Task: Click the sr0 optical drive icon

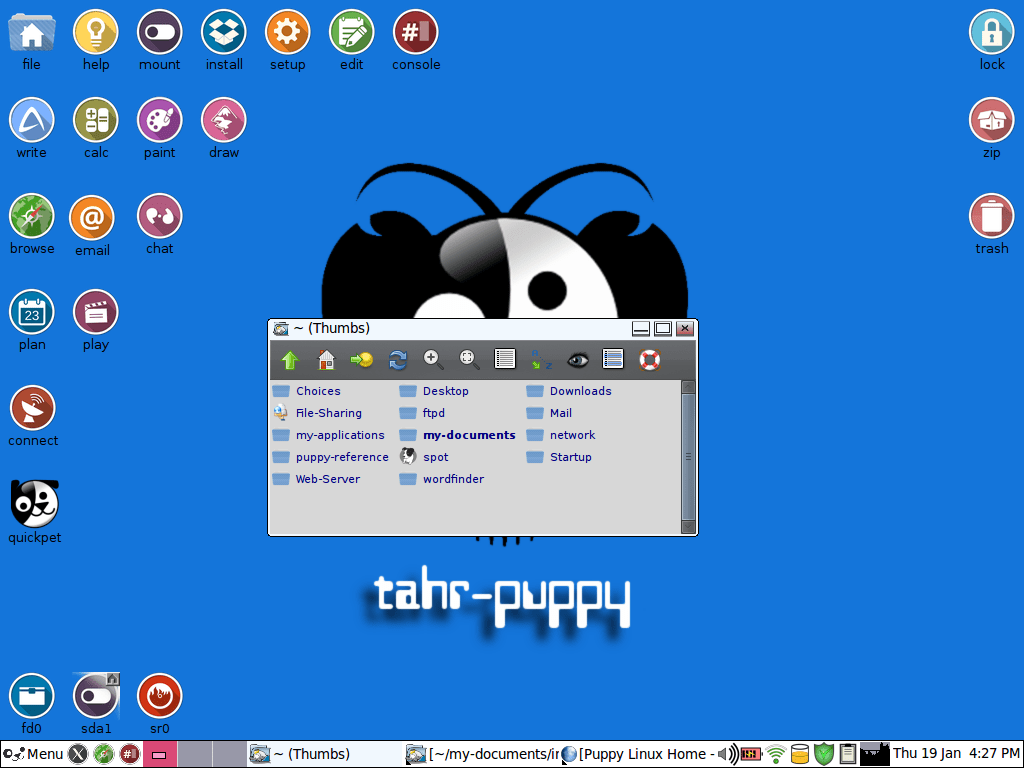Action: point(159,704)
